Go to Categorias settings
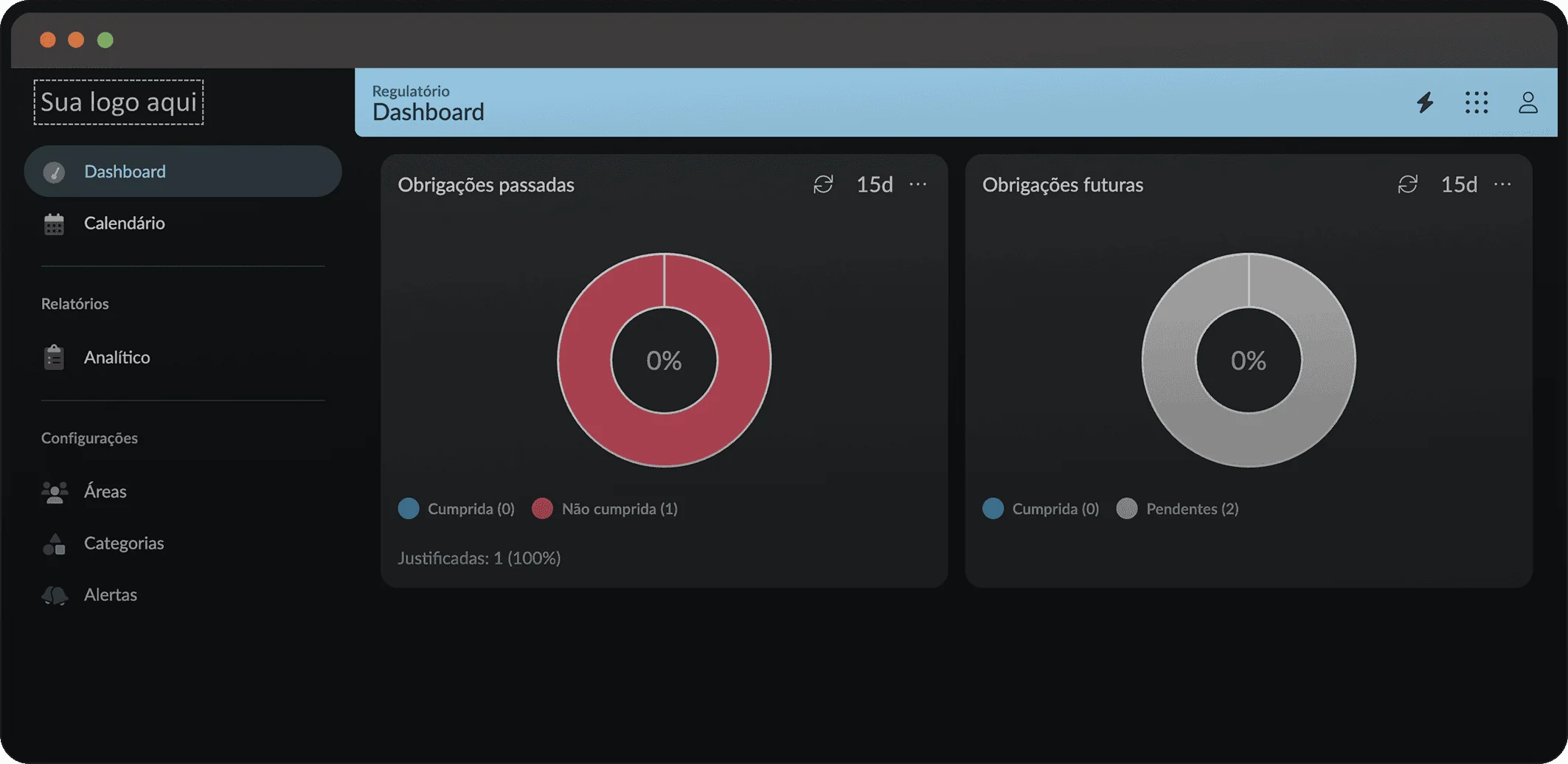The image size is (1568, 764). pos(183,543)
